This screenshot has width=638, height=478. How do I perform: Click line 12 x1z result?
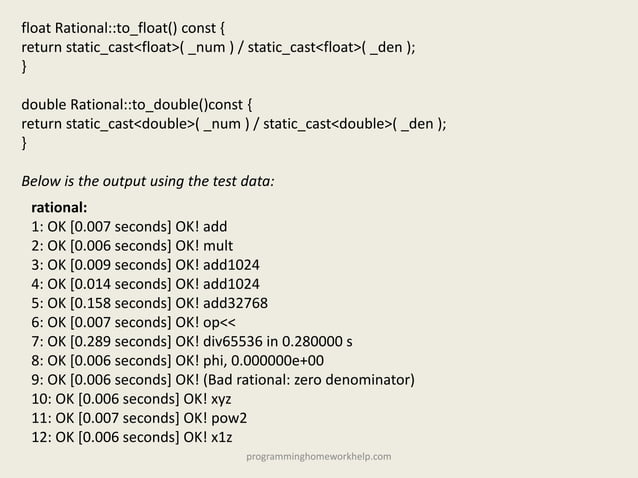(x=132, y=437)
